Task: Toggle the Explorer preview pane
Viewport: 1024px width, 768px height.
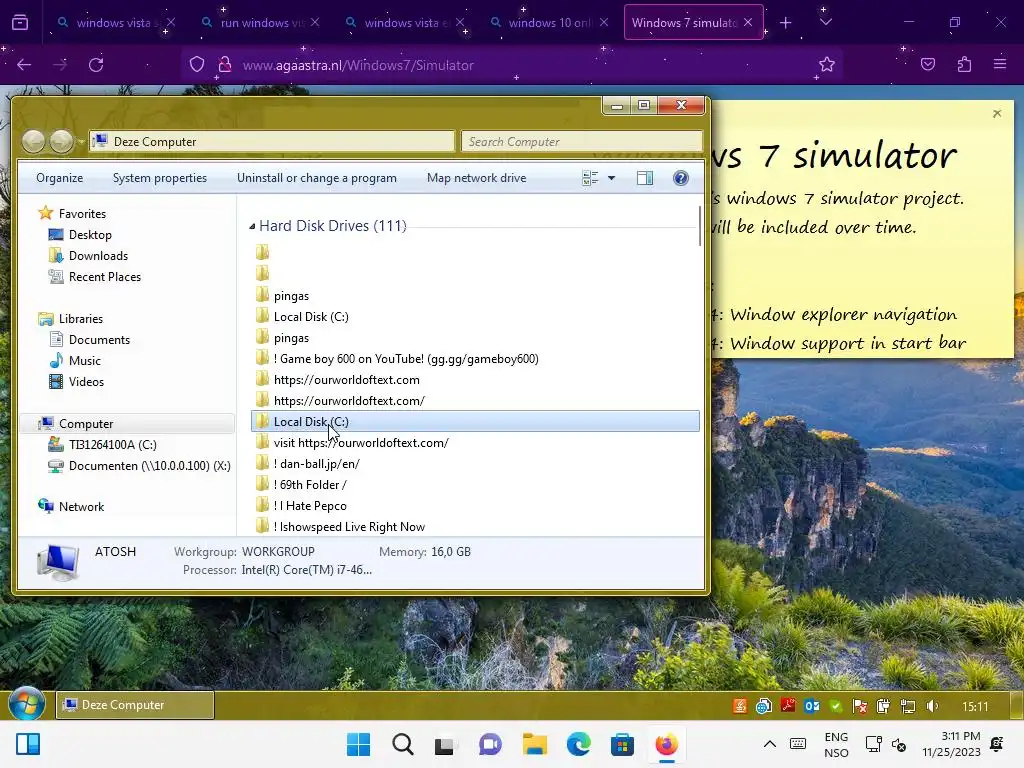Action: click(x=645, y=178)
